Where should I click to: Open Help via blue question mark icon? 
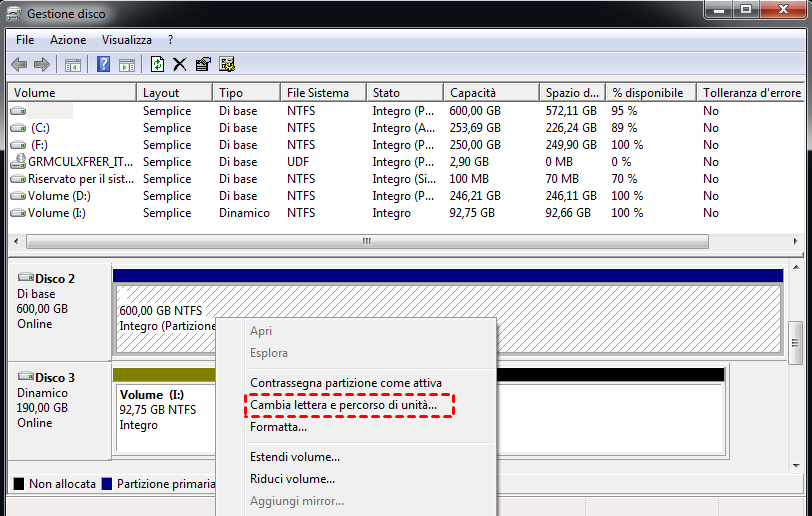(x=103, y=65)
